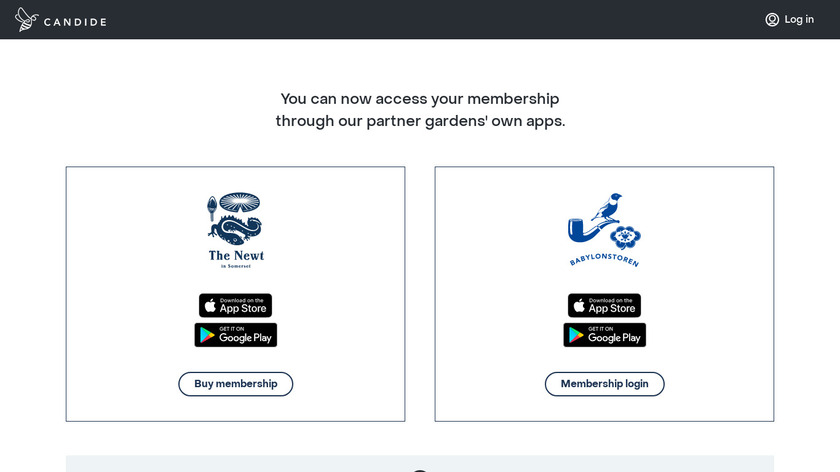The width and height of the screenshot is (840, 472).
Task: Click the "You can now access your membership" heading
Action: (420, 99)
